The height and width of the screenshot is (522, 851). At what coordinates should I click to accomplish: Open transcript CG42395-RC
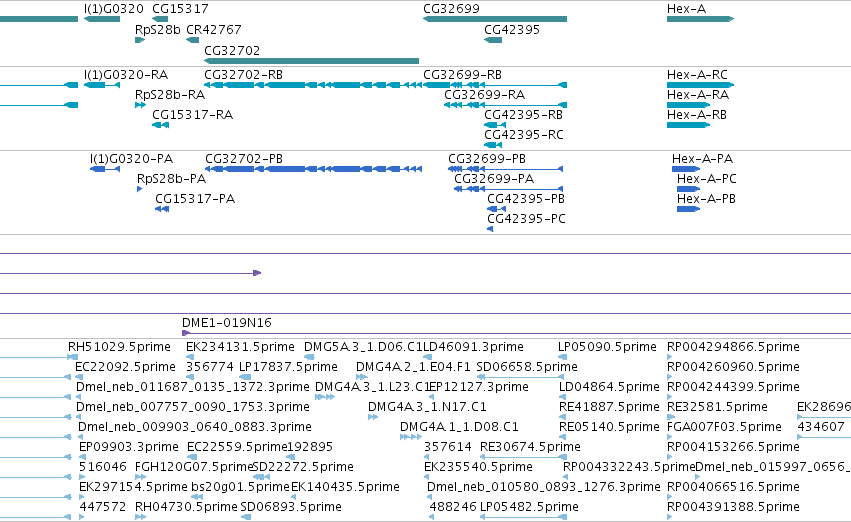(523, 135)
